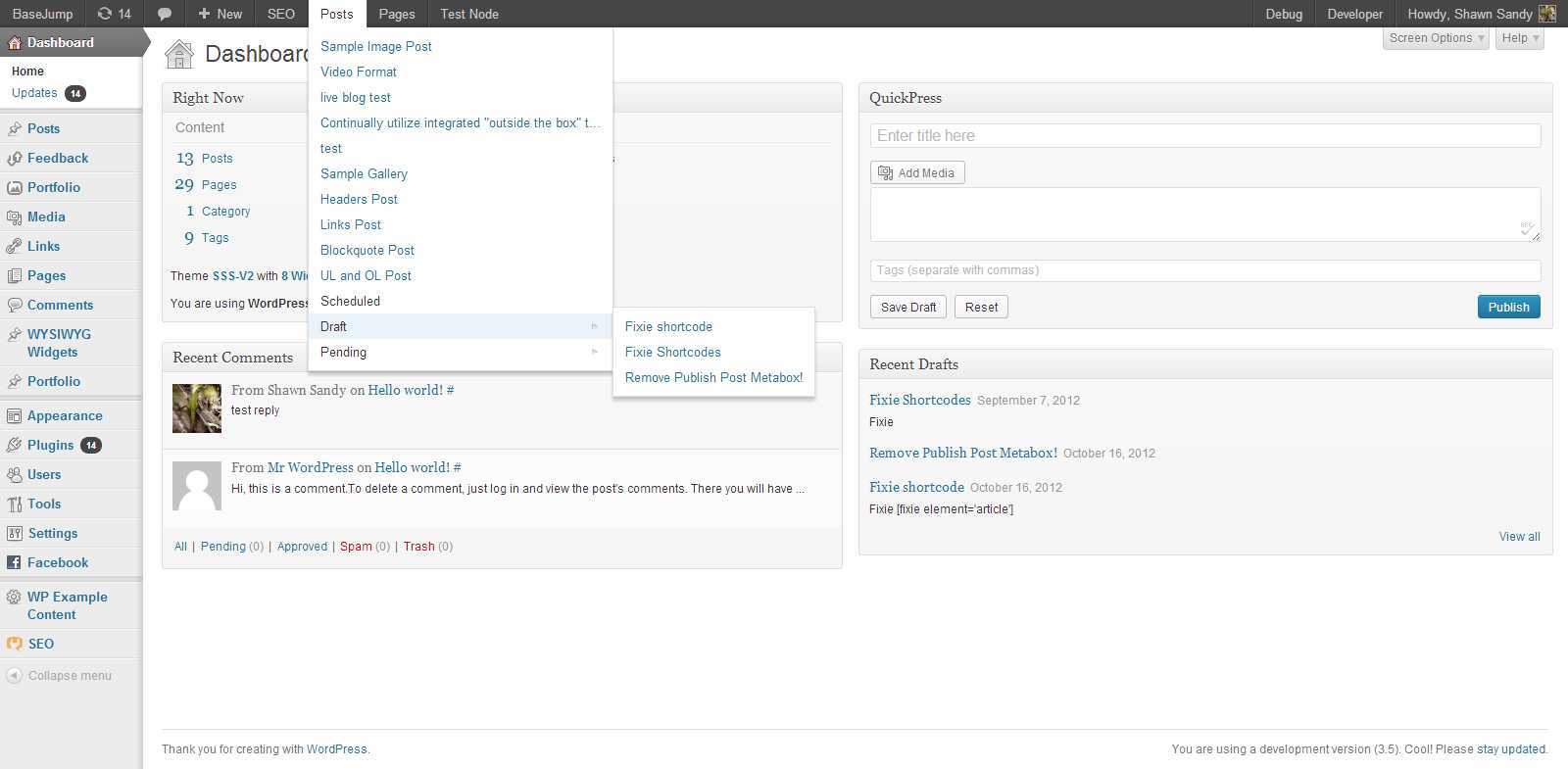The height and width of the screenshot is (769, 1568).
Task: Click the Updates link under Home
Action: [x=34, y=93]
